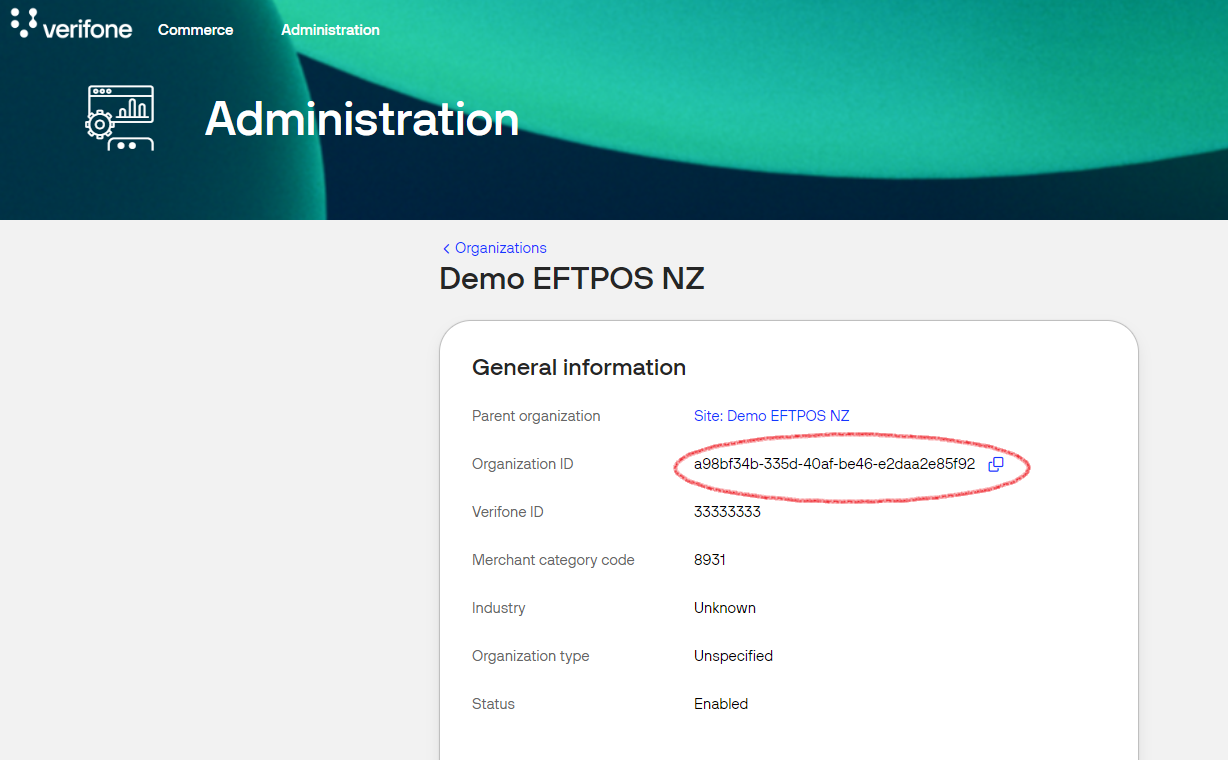Click the Organization ID field label
Image resolution: width=1228 pixels, height=760 pixels.
coord(522,464)
